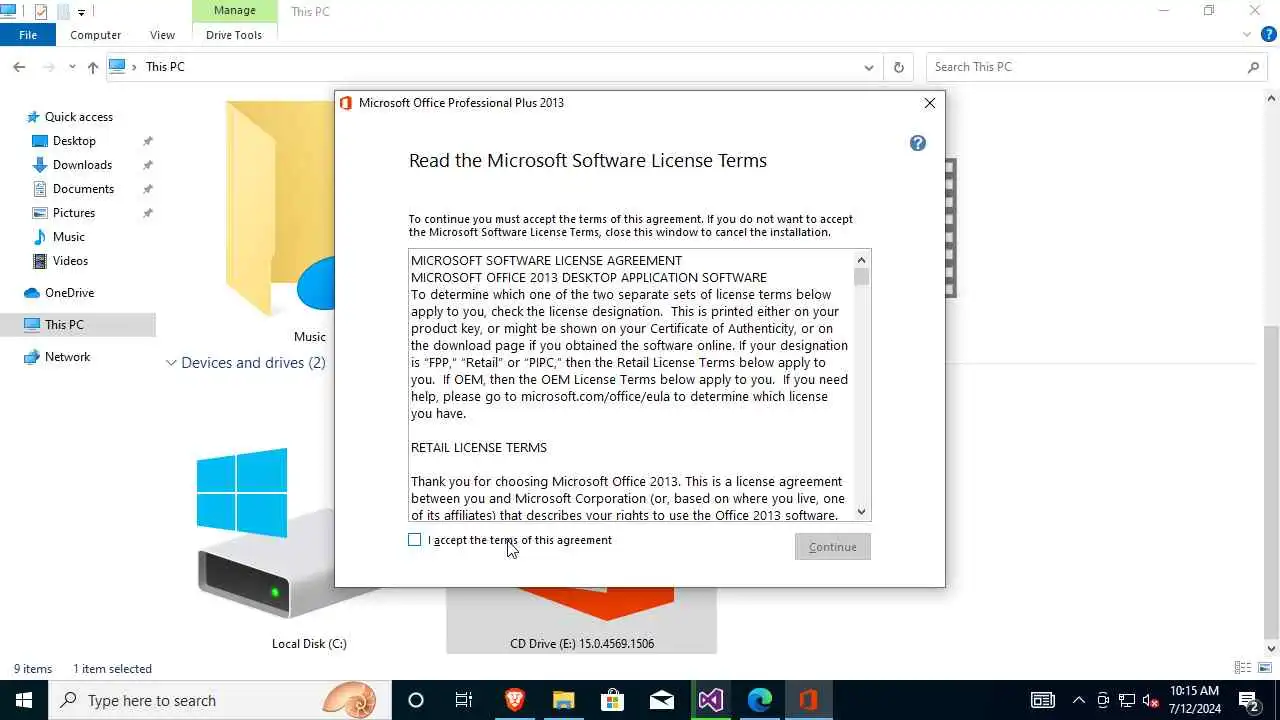Click the Quick Access Toolbar properties icon
The image size is (1280, 720).
(41, 12)
